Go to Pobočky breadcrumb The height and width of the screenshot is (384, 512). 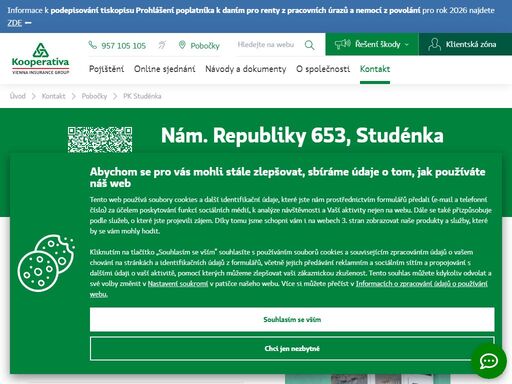(x=94, y=96)
